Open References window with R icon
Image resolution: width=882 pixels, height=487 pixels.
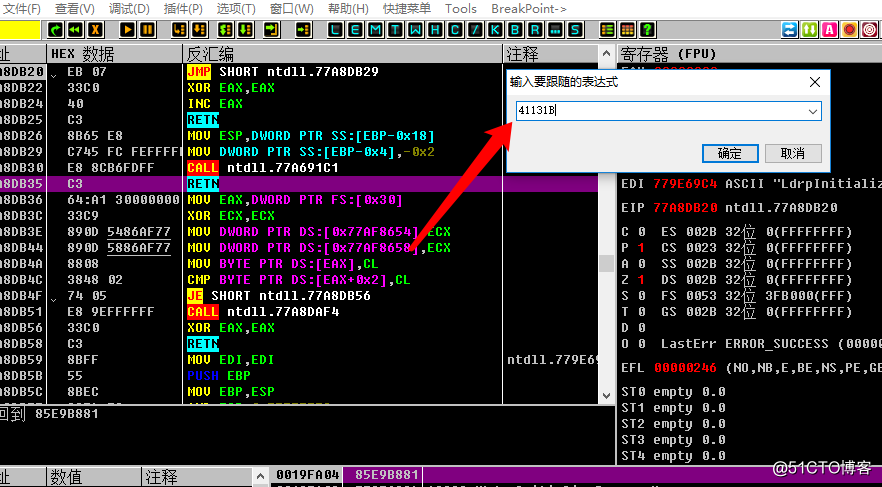pos(536,30)
